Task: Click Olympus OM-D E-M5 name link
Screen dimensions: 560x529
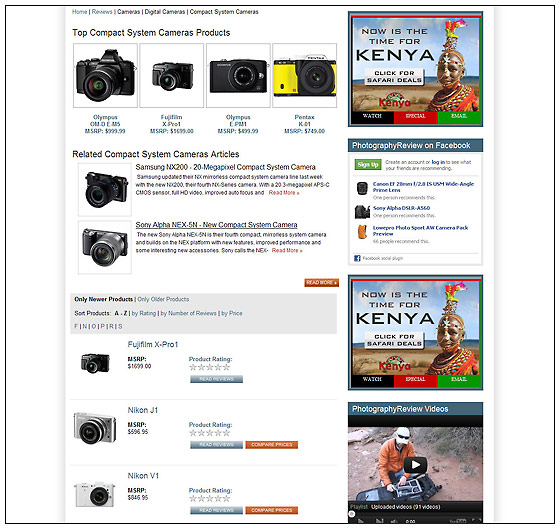Action: point(105,121)
